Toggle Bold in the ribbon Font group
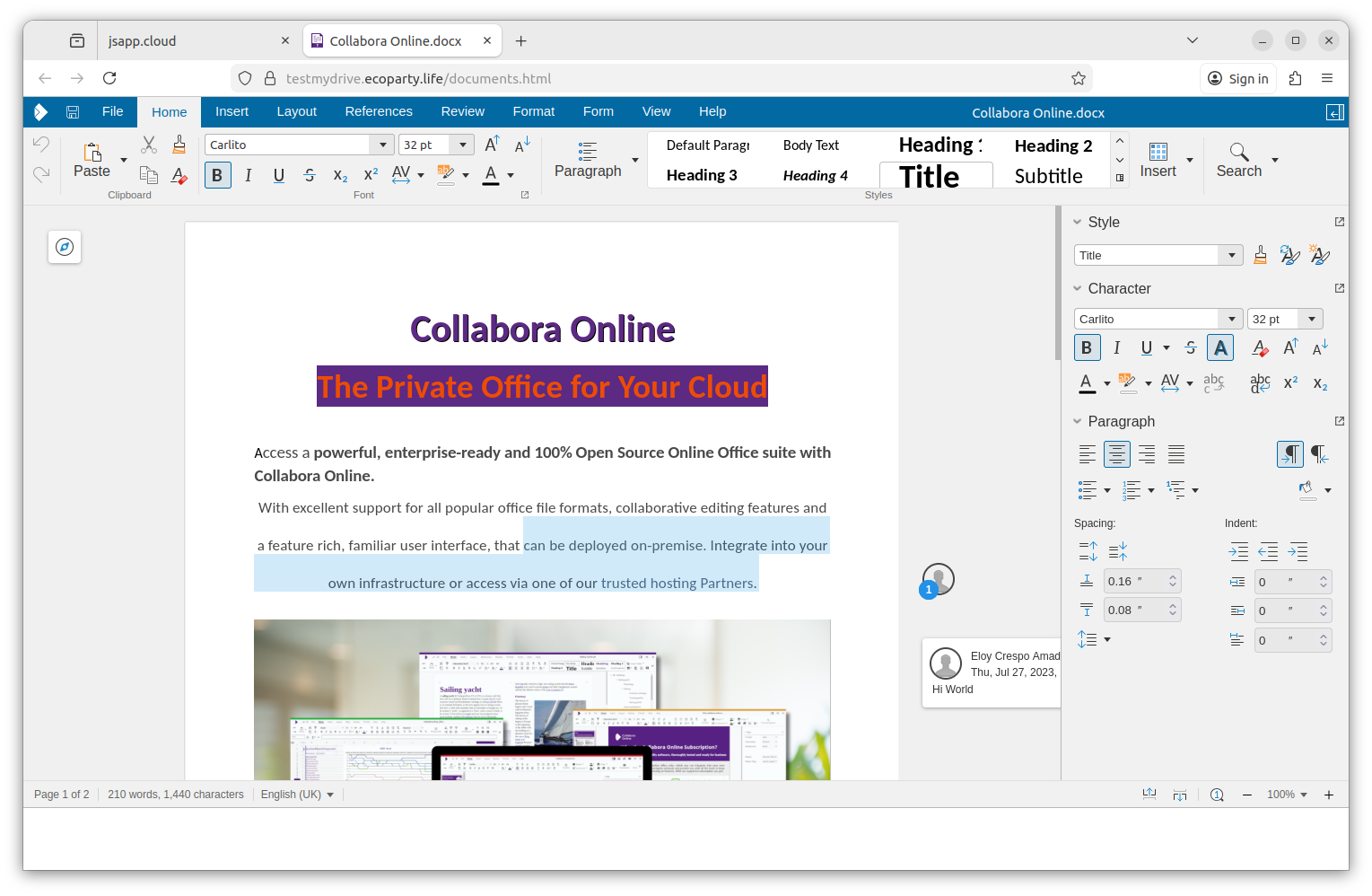 pos(217,175)
